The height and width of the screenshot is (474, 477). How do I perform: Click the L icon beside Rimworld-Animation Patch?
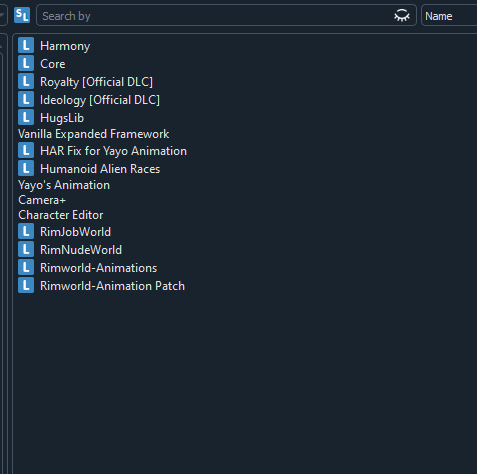point(26,285)
